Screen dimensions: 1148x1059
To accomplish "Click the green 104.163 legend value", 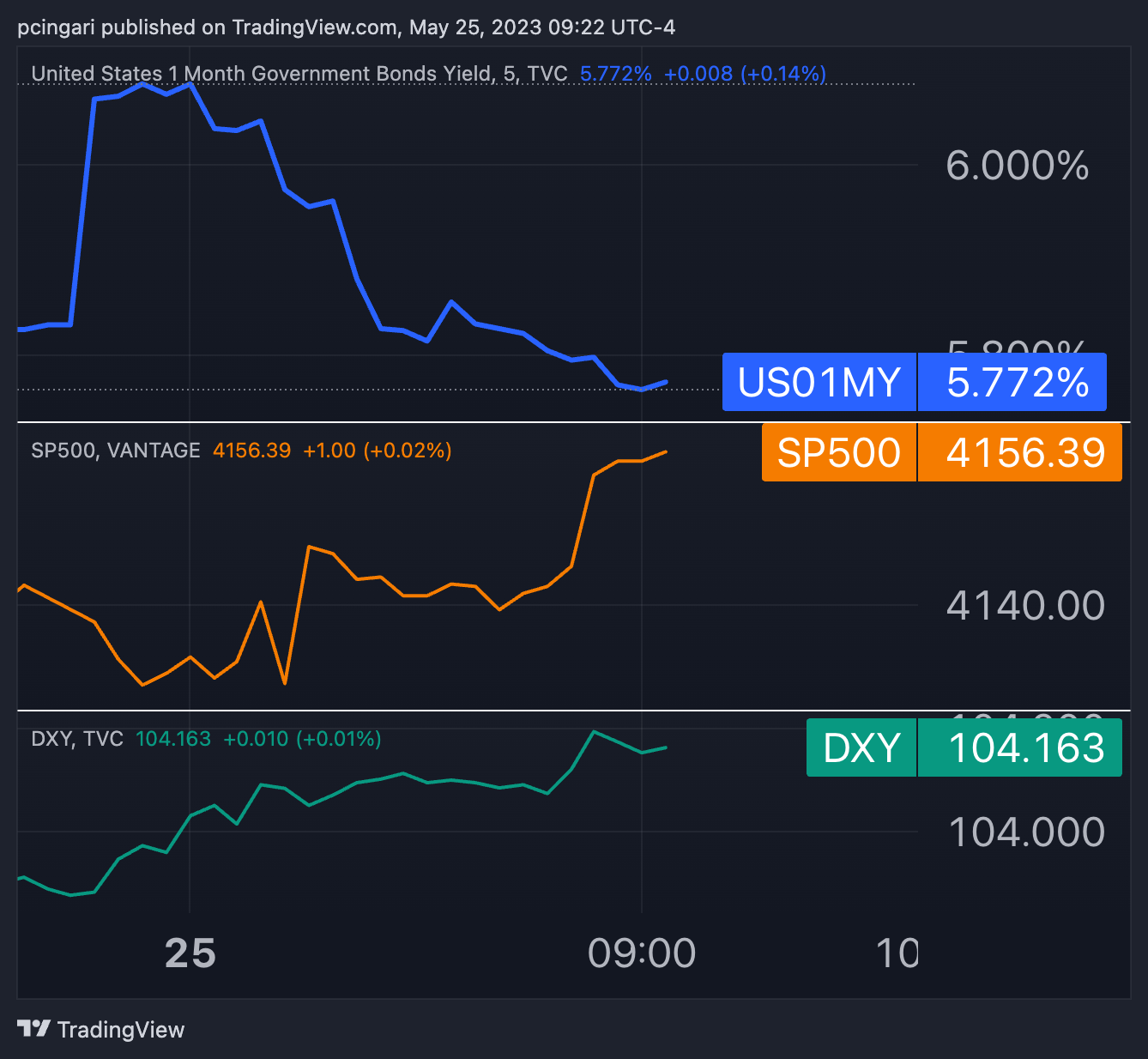I will click(x=173, y=739).
